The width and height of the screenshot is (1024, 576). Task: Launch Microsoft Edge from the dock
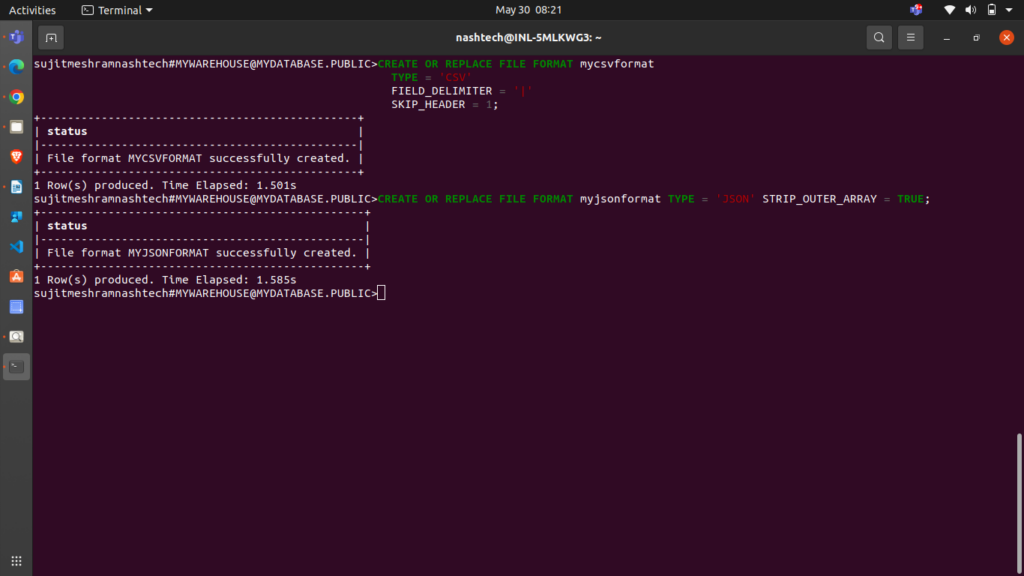click(16, 67)
